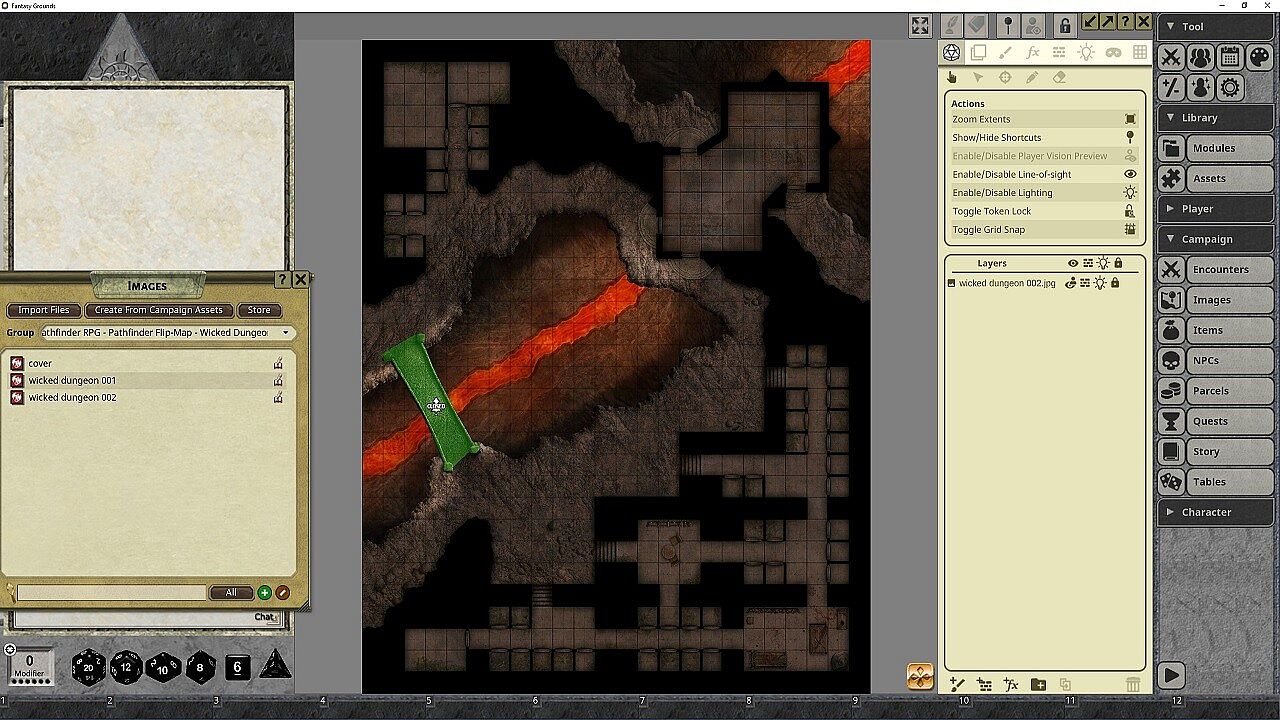Collapse the Tool sidebar section
The image size is (1280, 720).
click(1215, 26)
